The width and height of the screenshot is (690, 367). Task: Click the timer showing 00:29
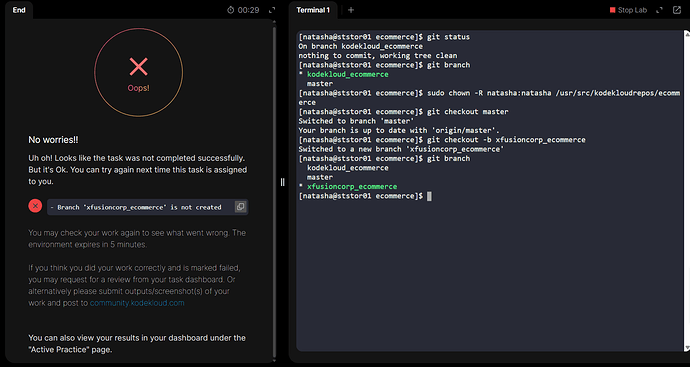[249, 10]
